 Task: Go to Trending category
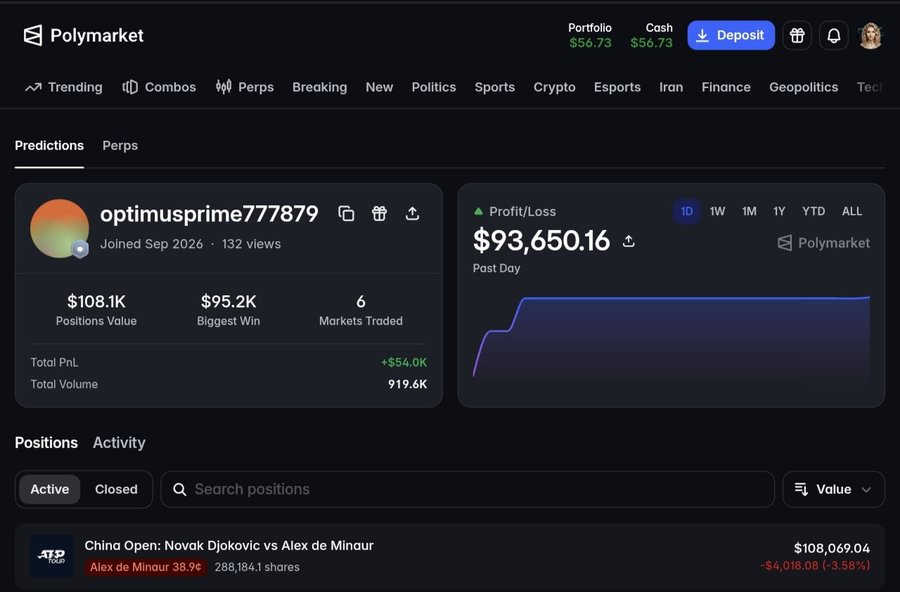(64, 87)
